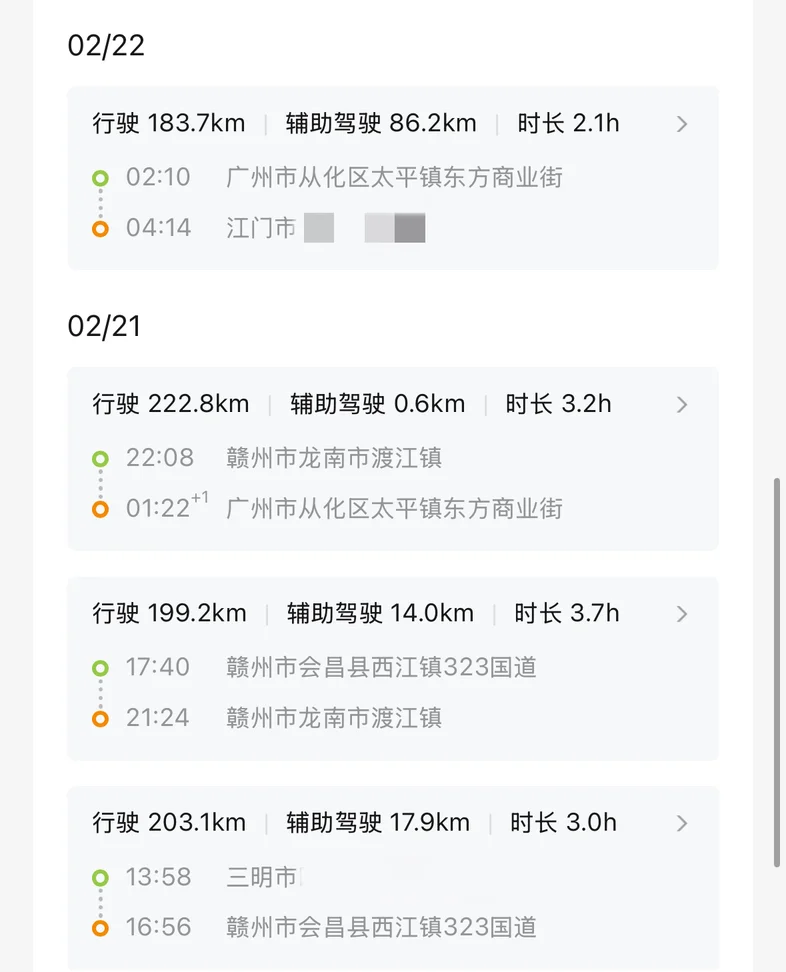Expand the 222.8km trip details chevron

pos(682,404)
